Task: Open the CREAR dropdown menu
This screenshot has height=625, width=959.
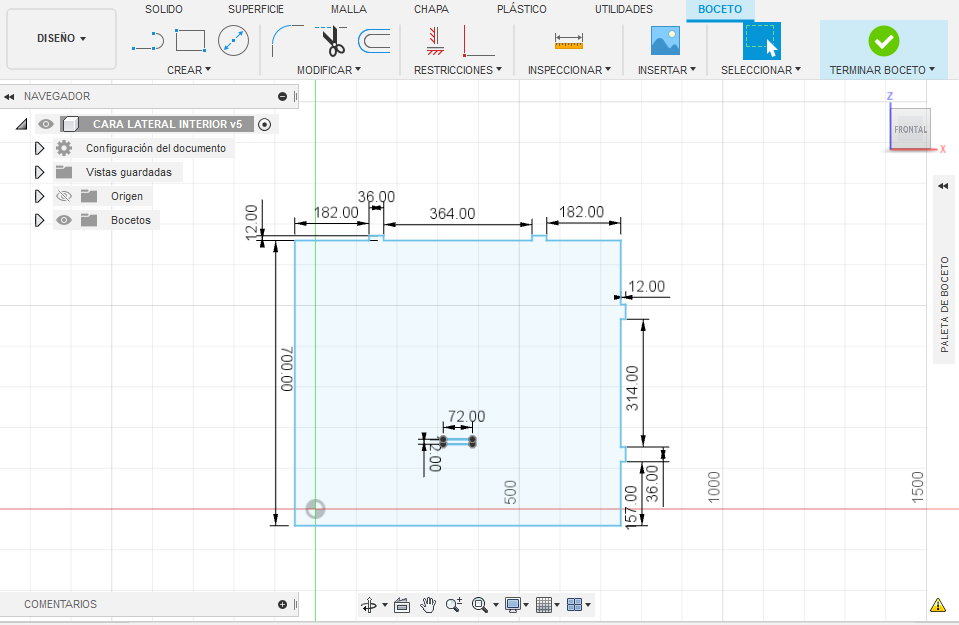Action: [x=189, y=70]
